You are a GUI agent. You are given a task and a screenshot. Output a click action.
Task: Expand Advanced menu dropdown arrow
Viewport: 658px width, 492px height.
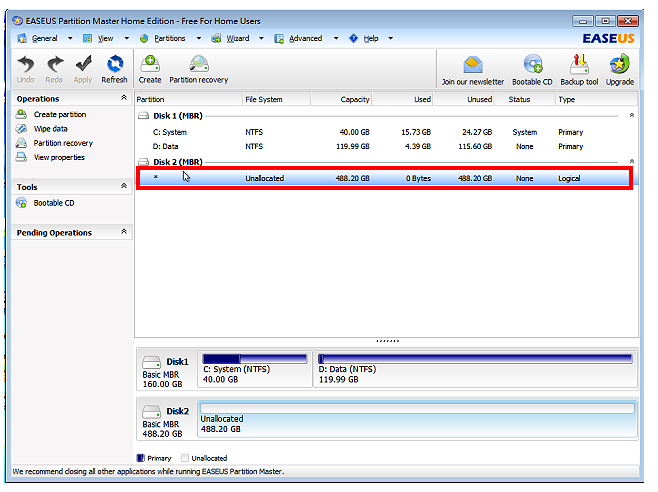(x=336, y=38)
